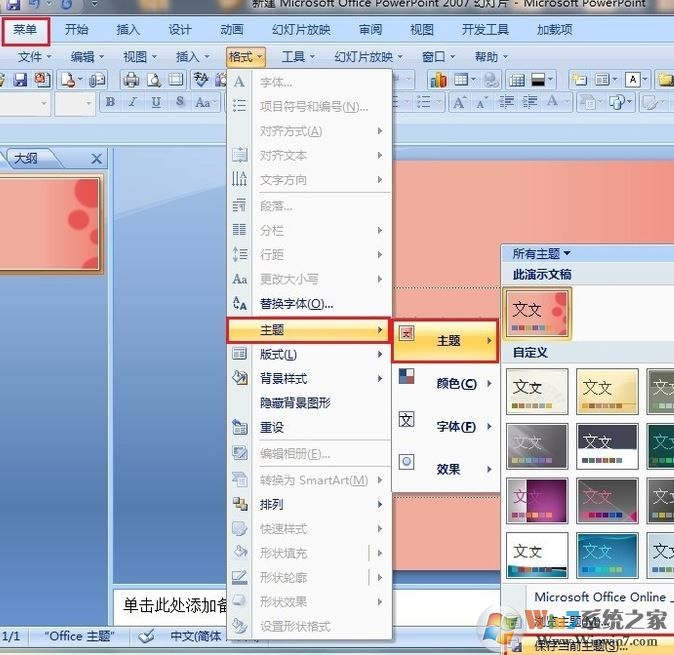
Task: Click the Microsoft Office Online link
Action: pos(600,597)
